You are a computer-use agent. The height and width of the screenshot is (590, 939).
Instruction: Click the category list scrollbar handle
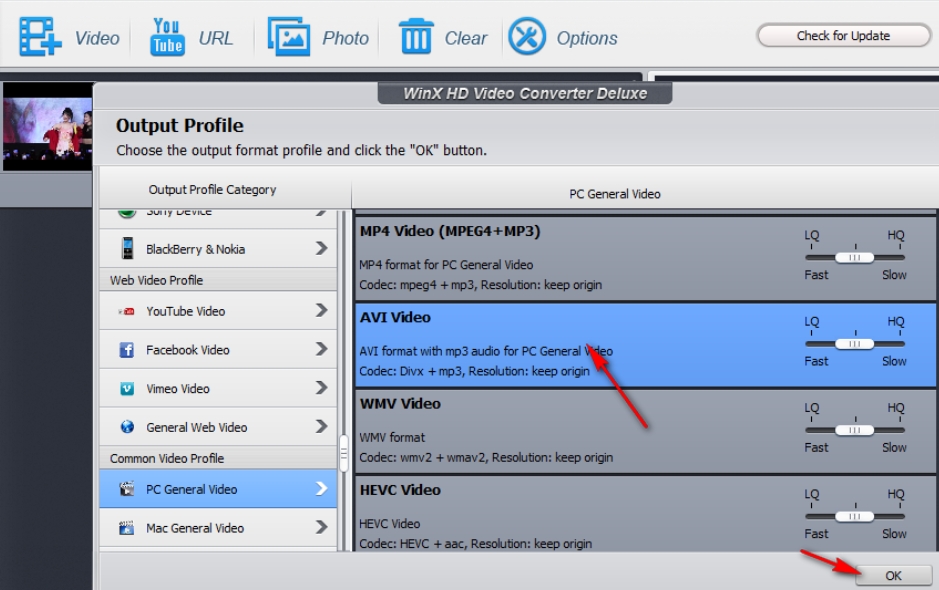(x=344, y=453)
